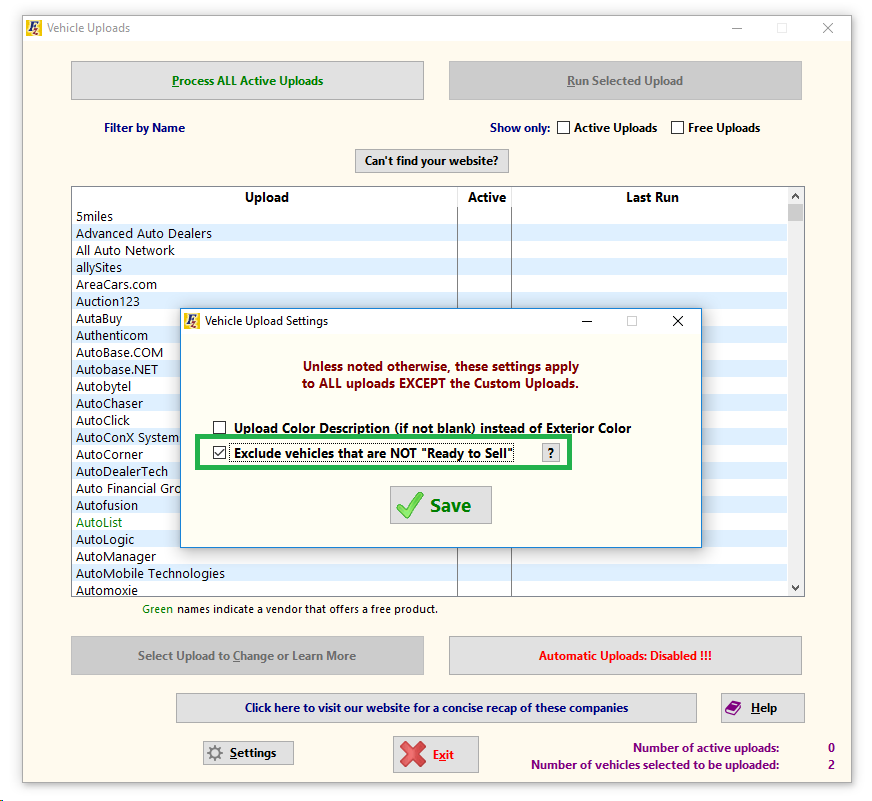Screen dimensions: 872x801
Task: Select AutoConX System in upload list
Action: (127, 438)
